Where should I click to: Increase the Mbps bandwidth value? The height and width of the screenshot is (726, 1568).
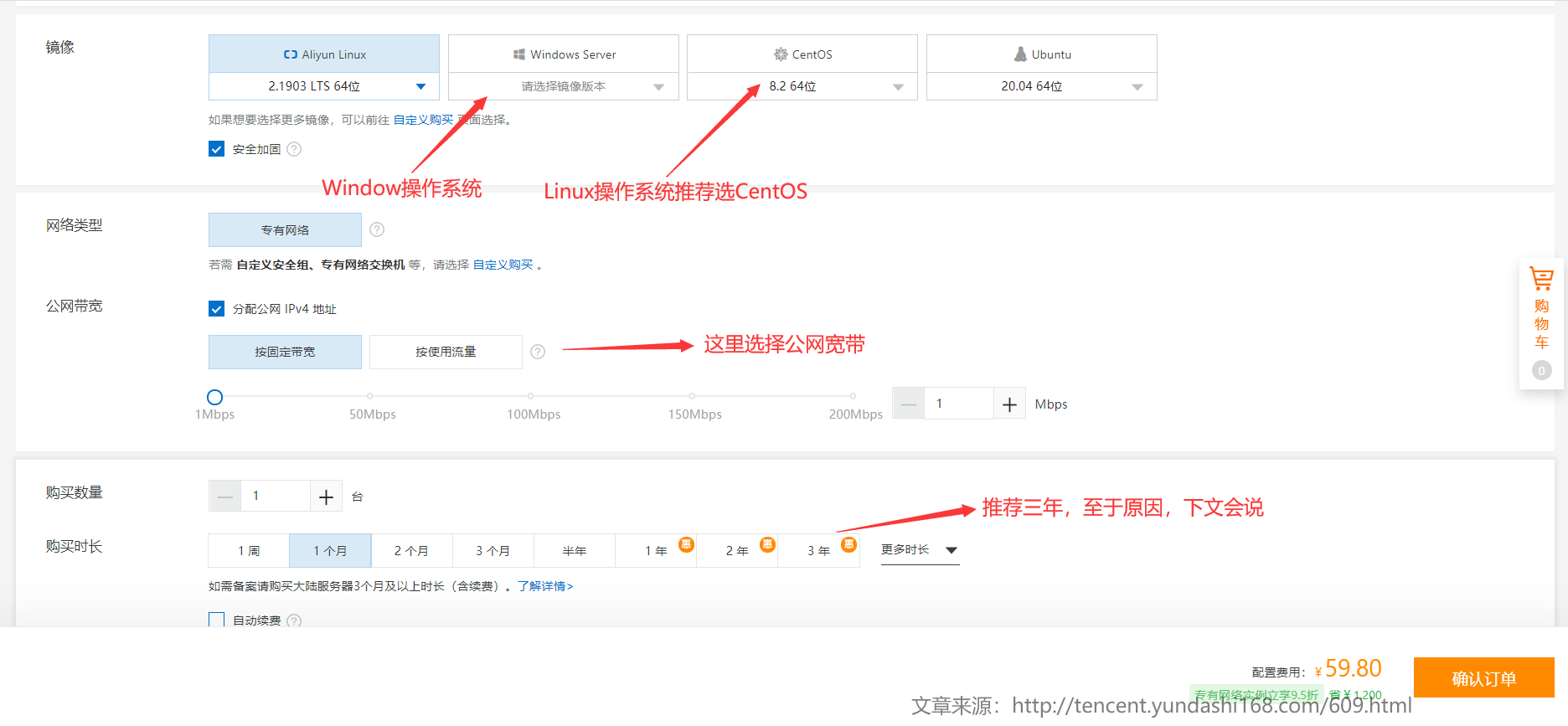coord(1009,404)
